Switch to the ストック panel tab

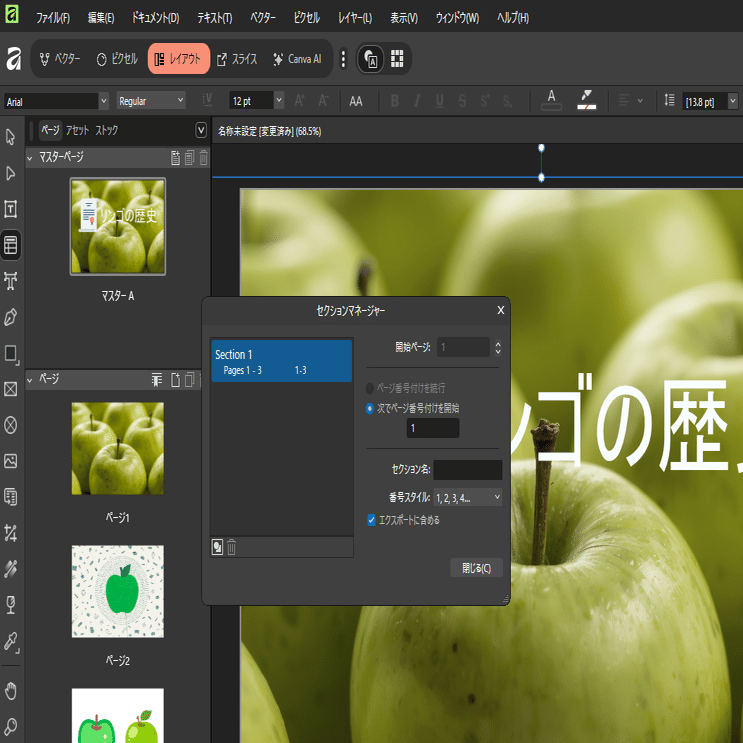pos(107,130)
